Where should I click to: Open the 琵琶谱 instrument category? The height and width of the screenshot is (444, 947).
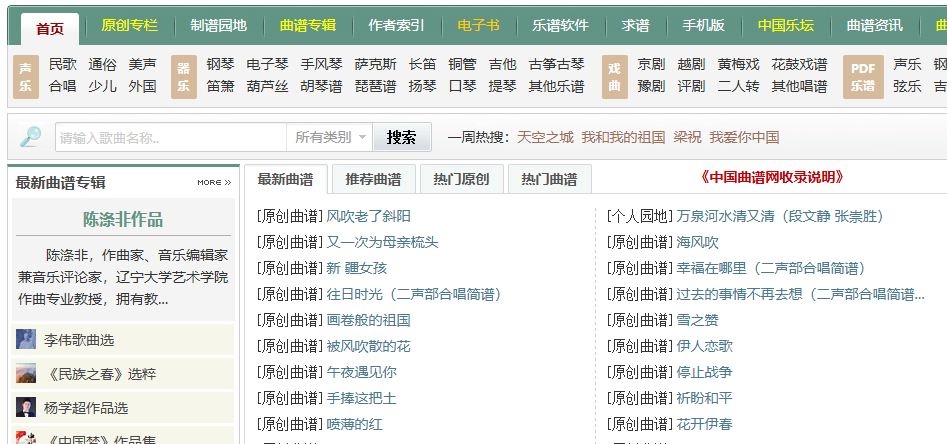click(x=376, y=86)
